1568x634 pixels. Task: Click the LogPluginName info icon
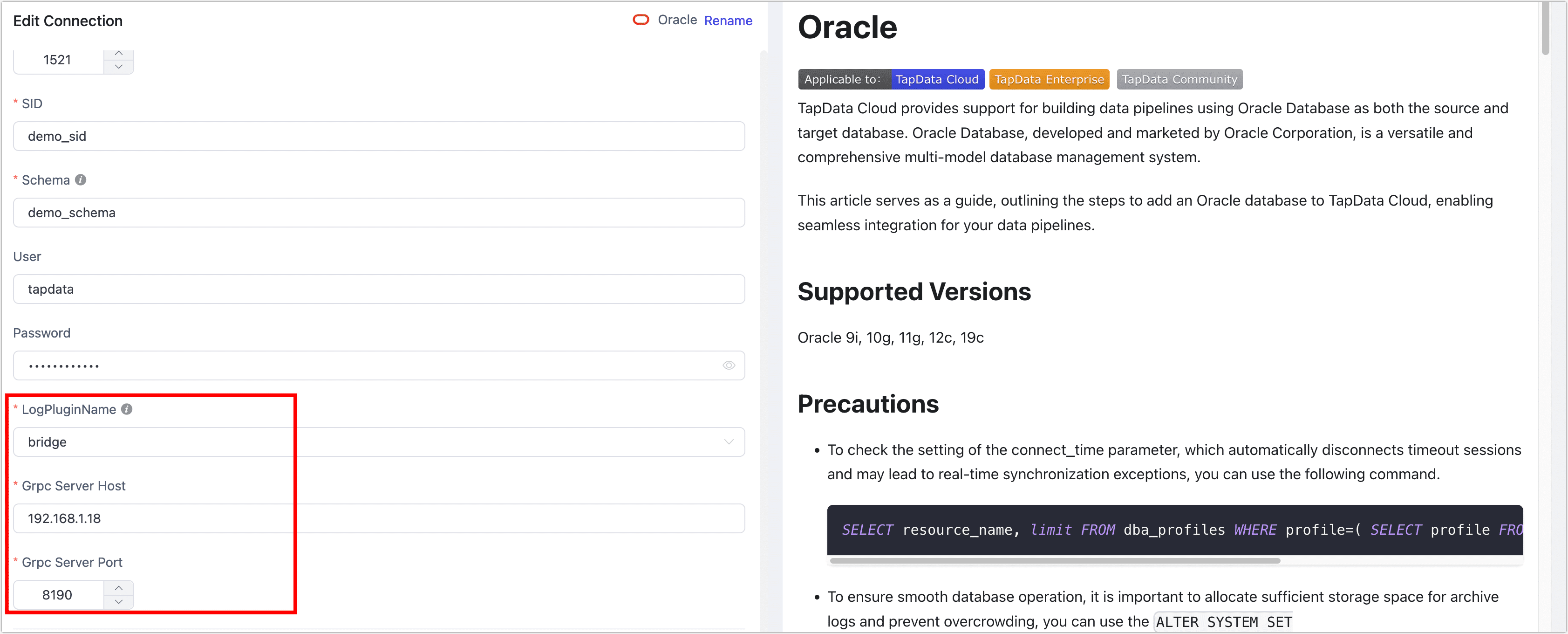(x=127, y=409)
